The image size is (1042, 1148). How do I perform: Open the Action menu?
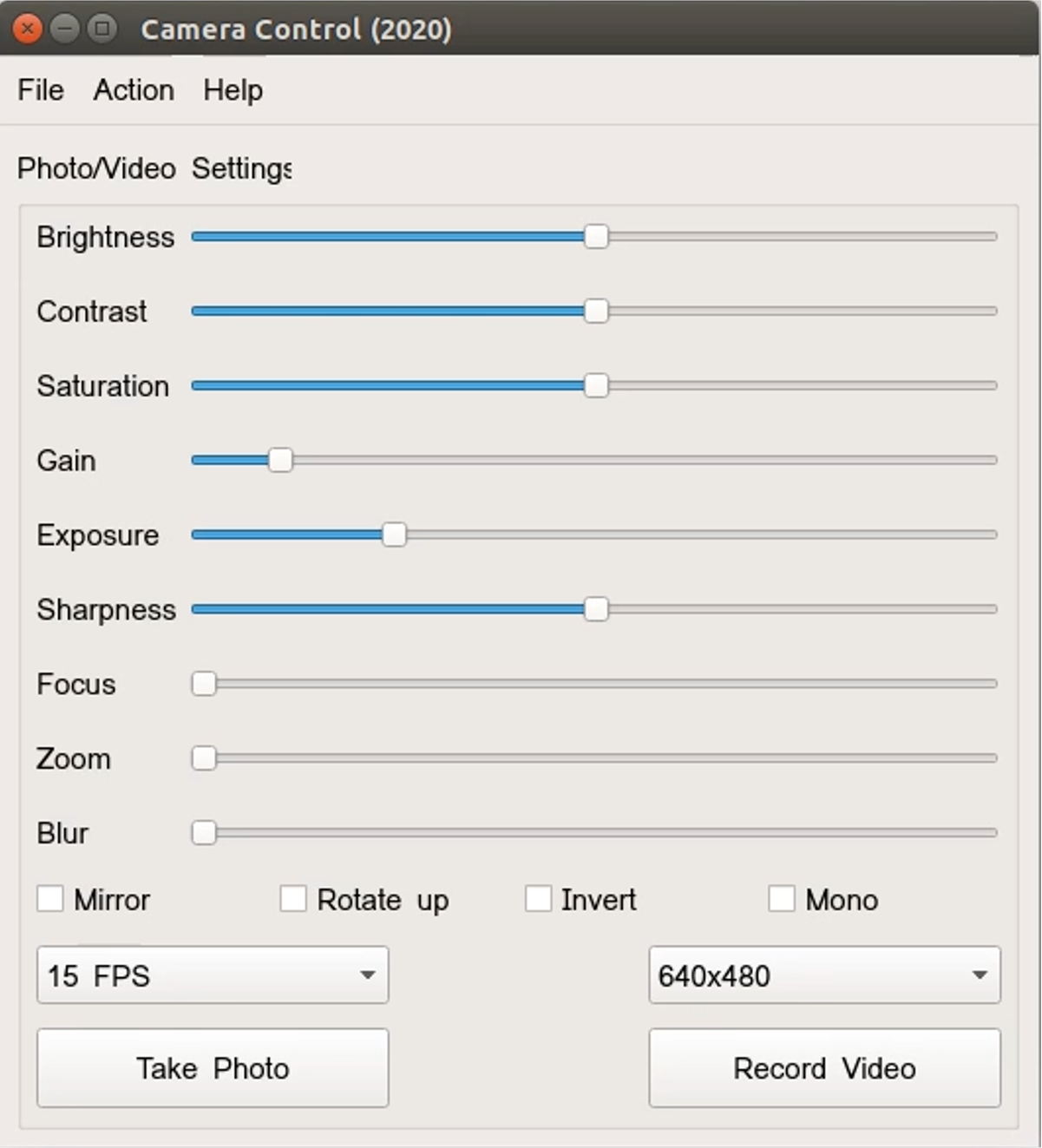(134, 90)
